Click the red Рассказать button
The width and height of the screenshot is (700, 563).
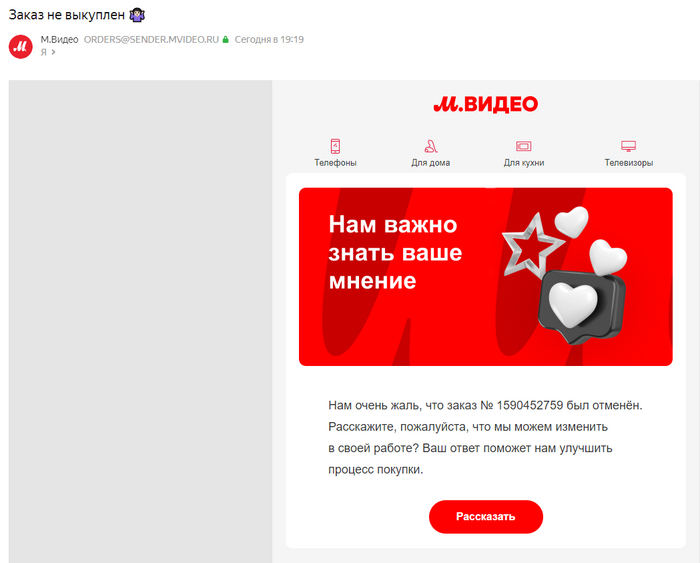[x=486, y=517]
